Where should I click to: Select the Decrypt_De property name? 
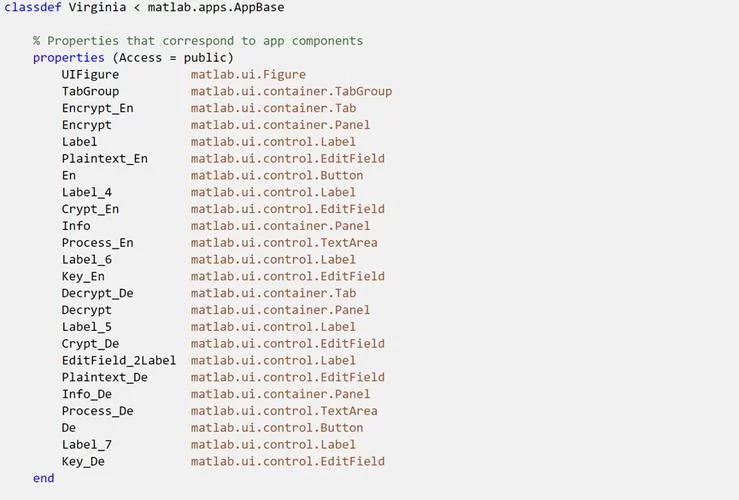(97, 293)
